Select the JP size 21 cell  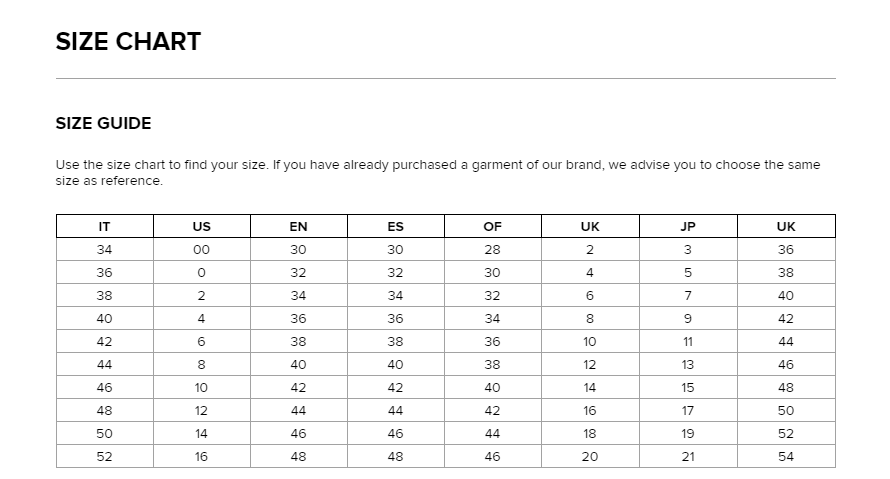point(688,456)
